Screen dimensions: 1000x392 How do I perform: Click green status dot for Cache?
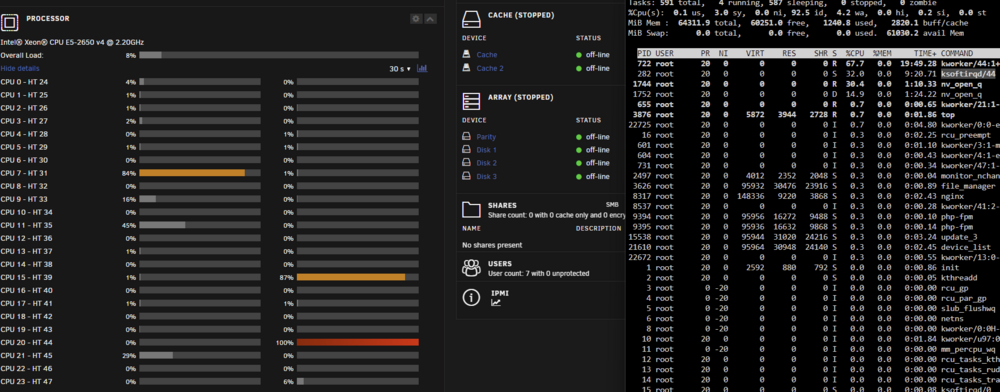(579, 55)
